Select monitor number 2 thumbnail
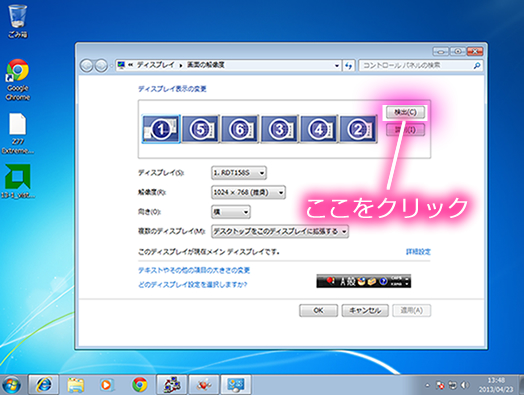 pos(358,129)
